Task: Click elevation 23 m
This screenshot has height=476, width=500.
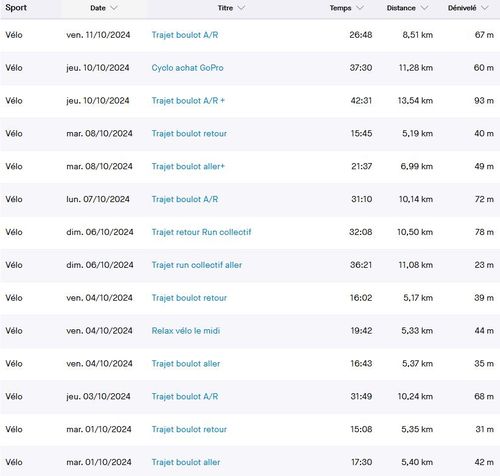Action: click(484, 265)
